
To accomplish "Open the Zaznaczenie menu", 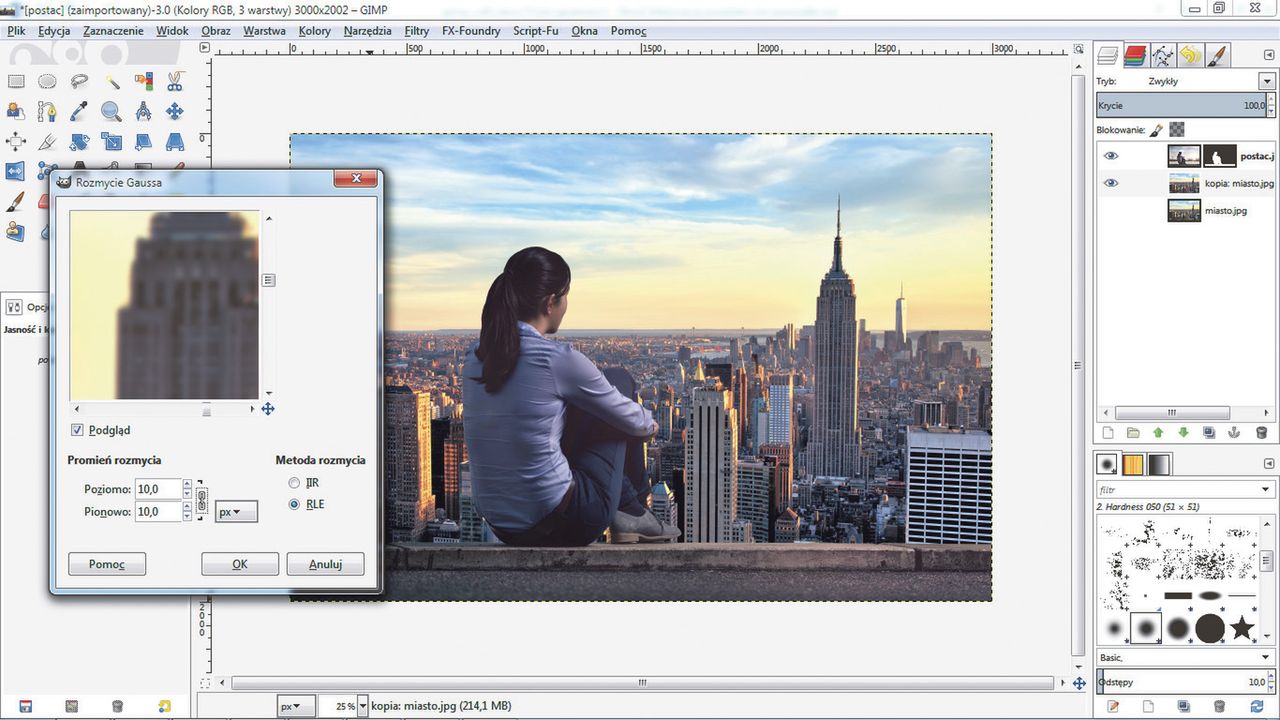I will [x=113, y=31].
